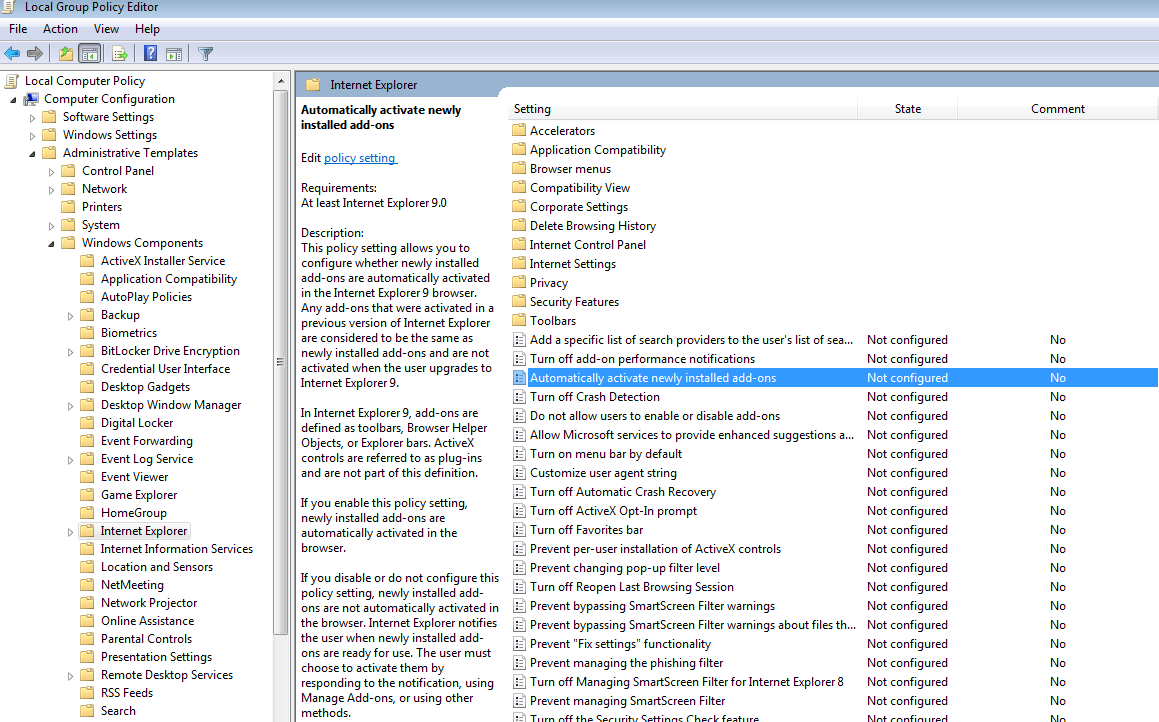Go up one level with folder icon
The width and height of the screenshot is (1159, 722).
(x=66, y=53)
